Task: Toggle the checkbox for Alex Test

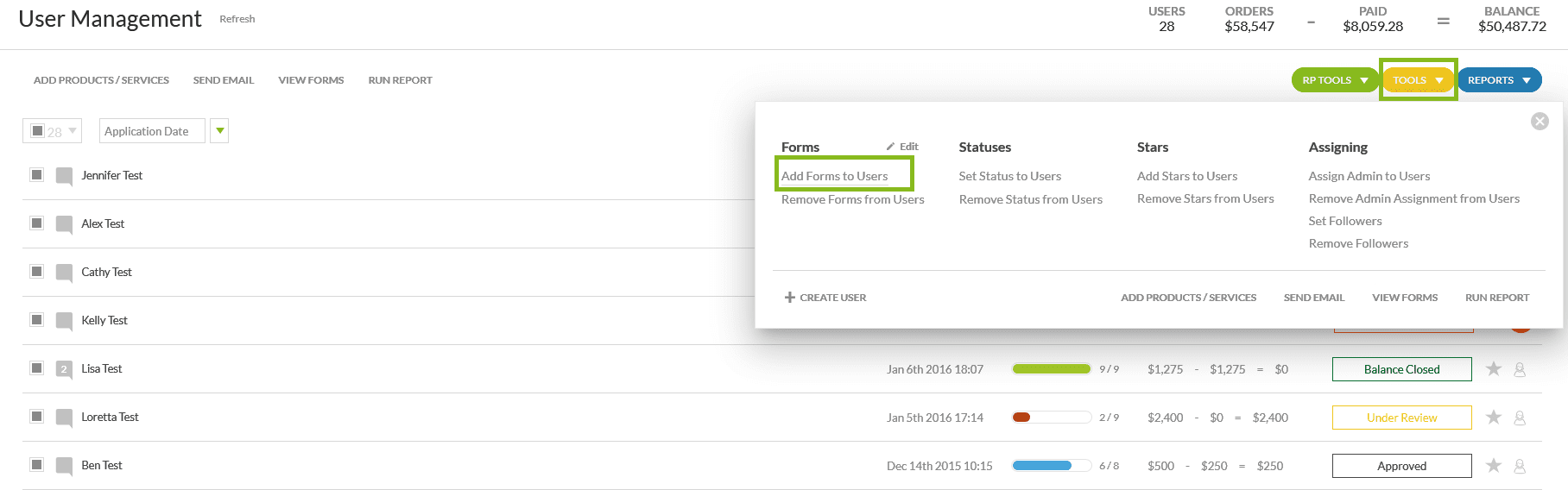Action: coord(37,223)
